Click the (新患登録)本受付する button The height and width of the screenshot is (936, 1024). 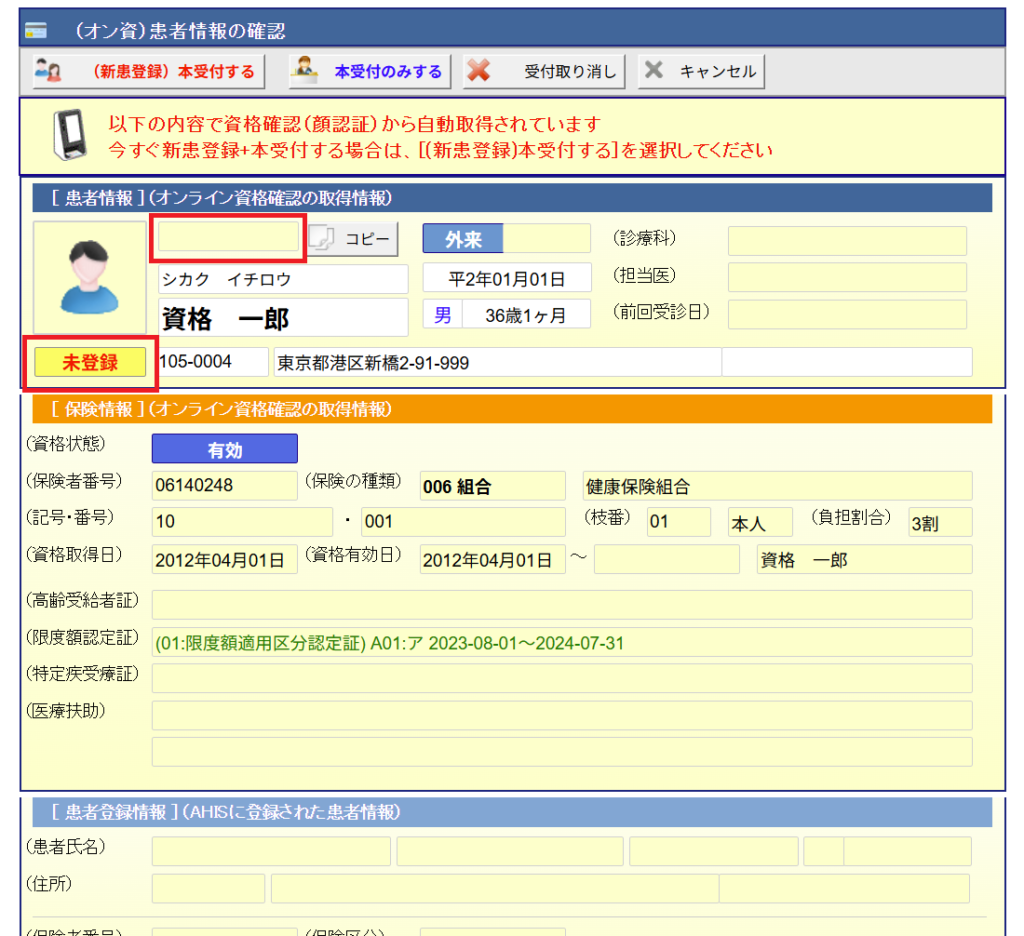(x=146, y=72)
